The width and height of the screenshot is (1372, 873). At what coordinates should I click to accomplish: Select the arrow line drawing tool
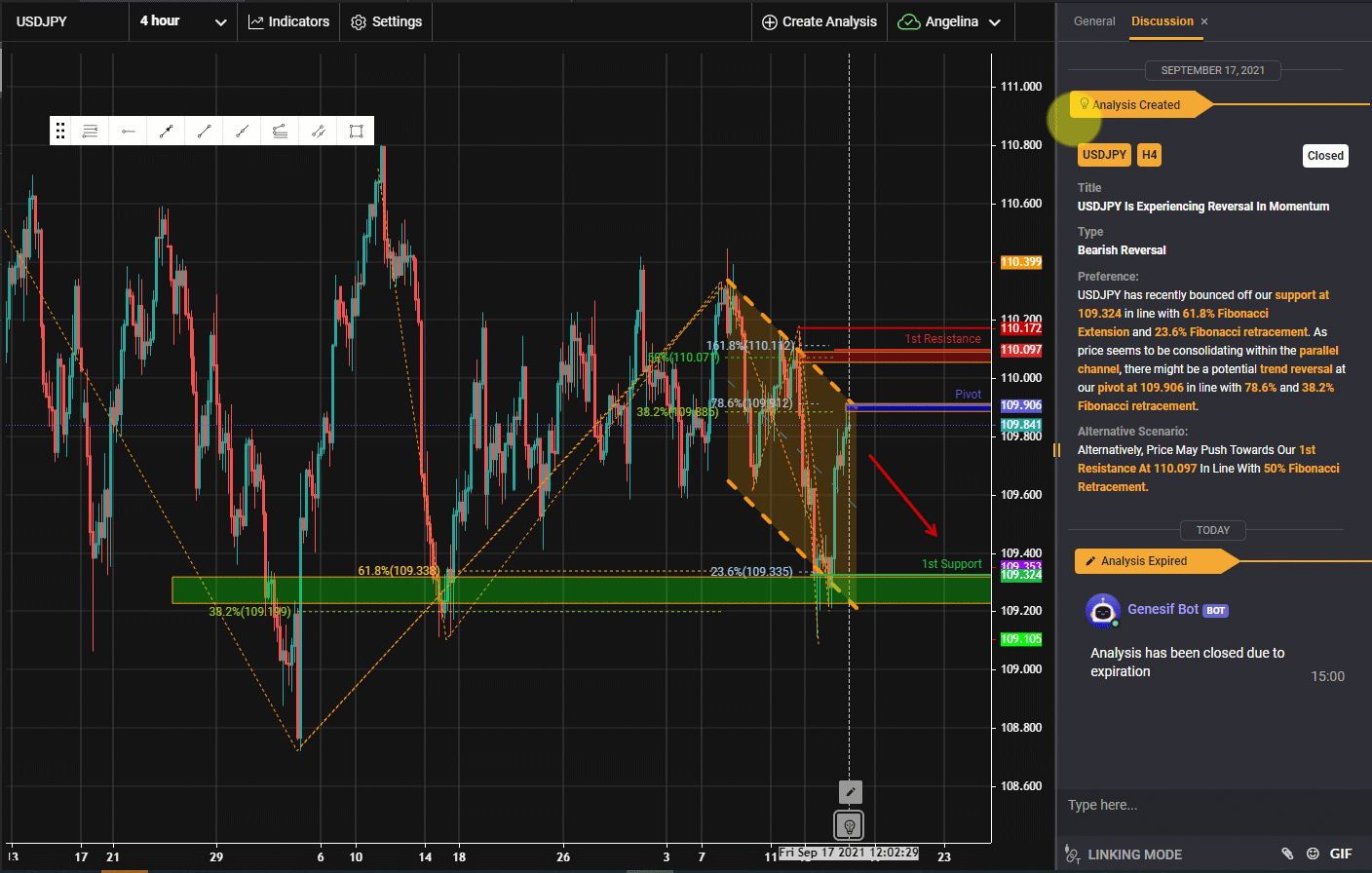coord(166,131)
